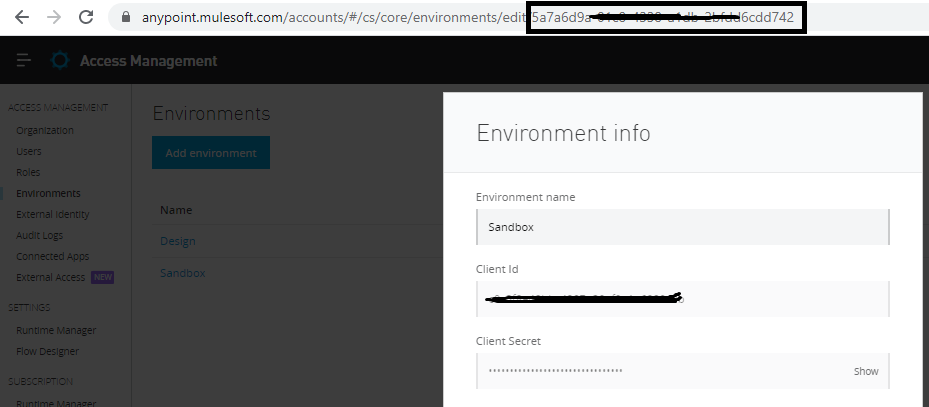This screenshot has width=929, height=407.
Task: Click the SETTINGS section label
Action: pos(29,307)
